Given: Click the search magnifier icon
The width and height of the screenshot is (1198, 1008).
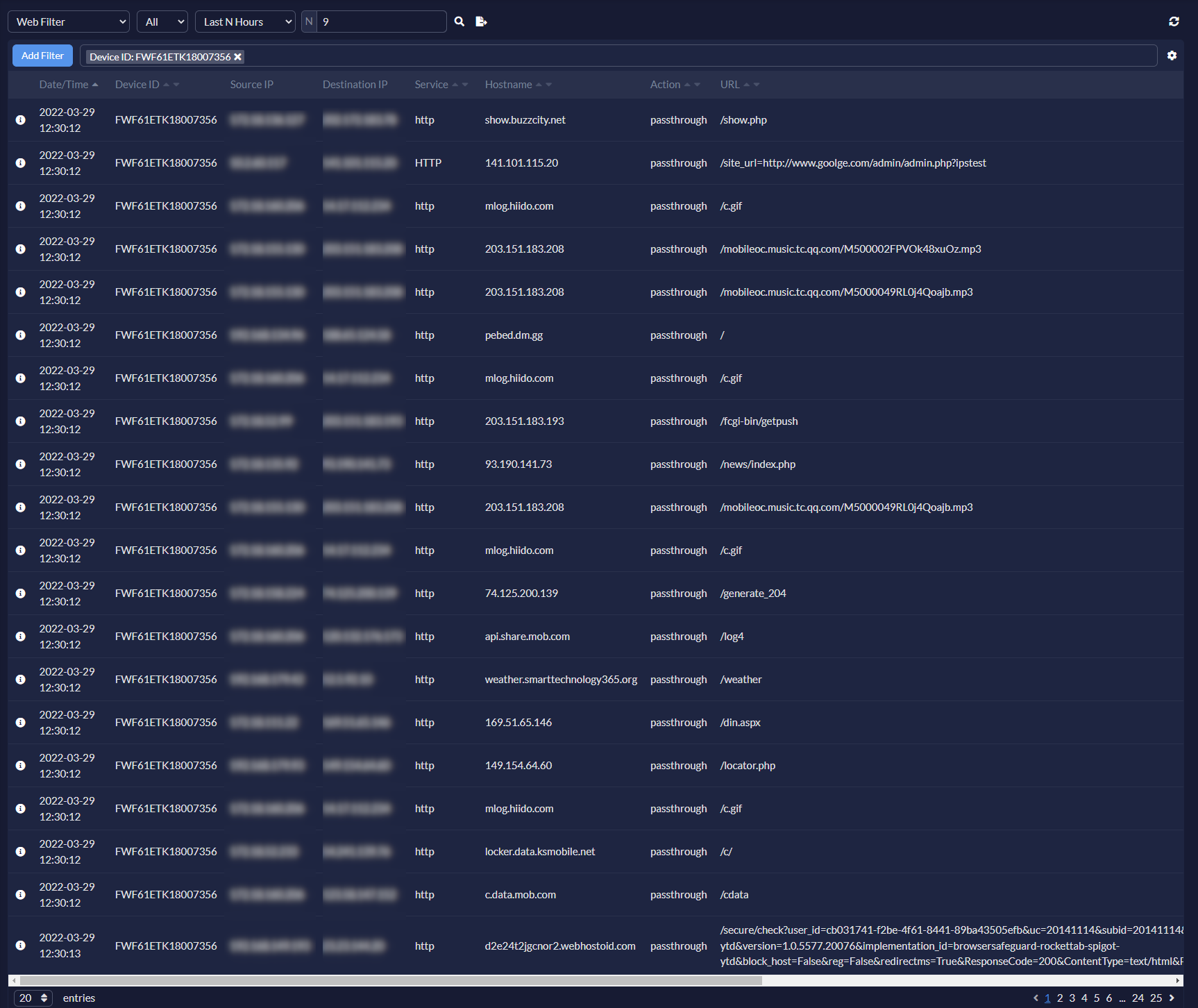Looking at the screenshot, I should tap(459, 22).
